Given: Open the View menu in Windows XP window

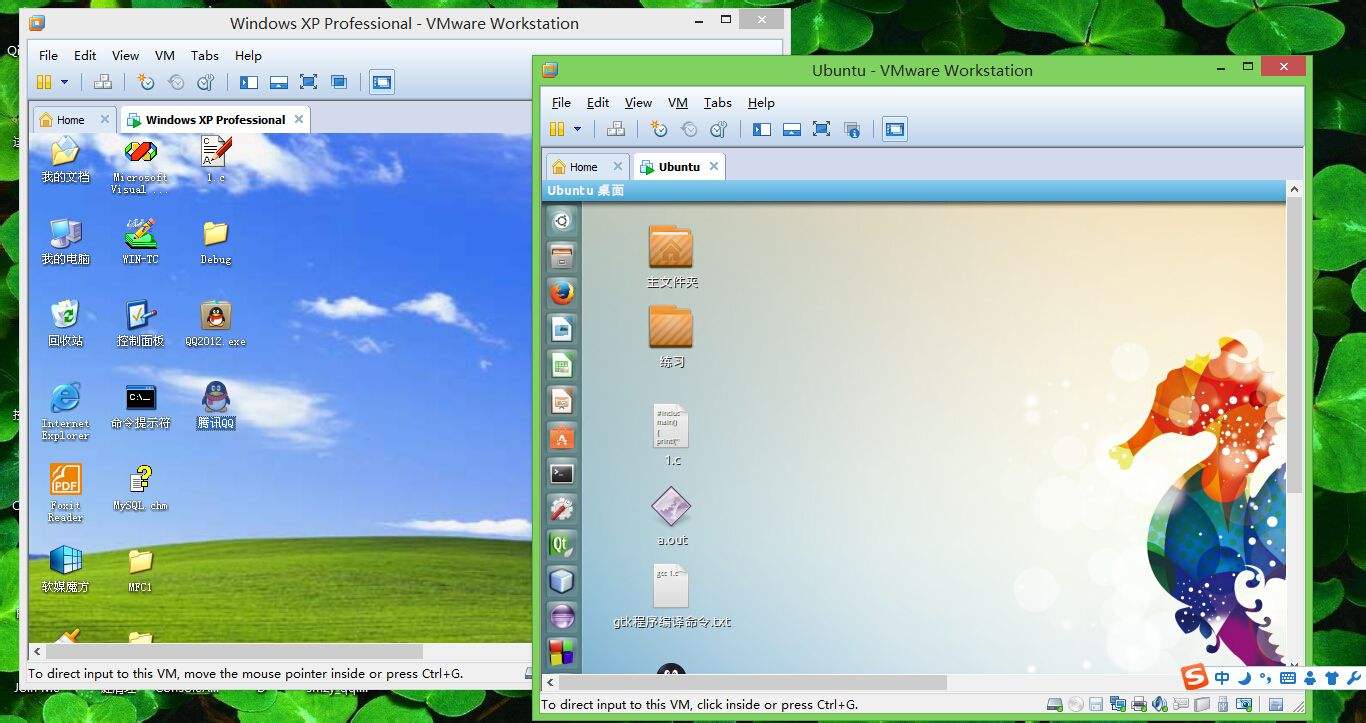Looking at the screenshot, I should [x=125, y=56].
